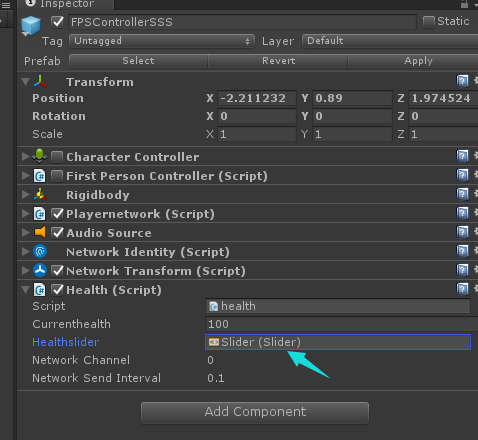Screen dimensions: 478x440
Task: Click the prefab Apply button
Action: (413, 61)
